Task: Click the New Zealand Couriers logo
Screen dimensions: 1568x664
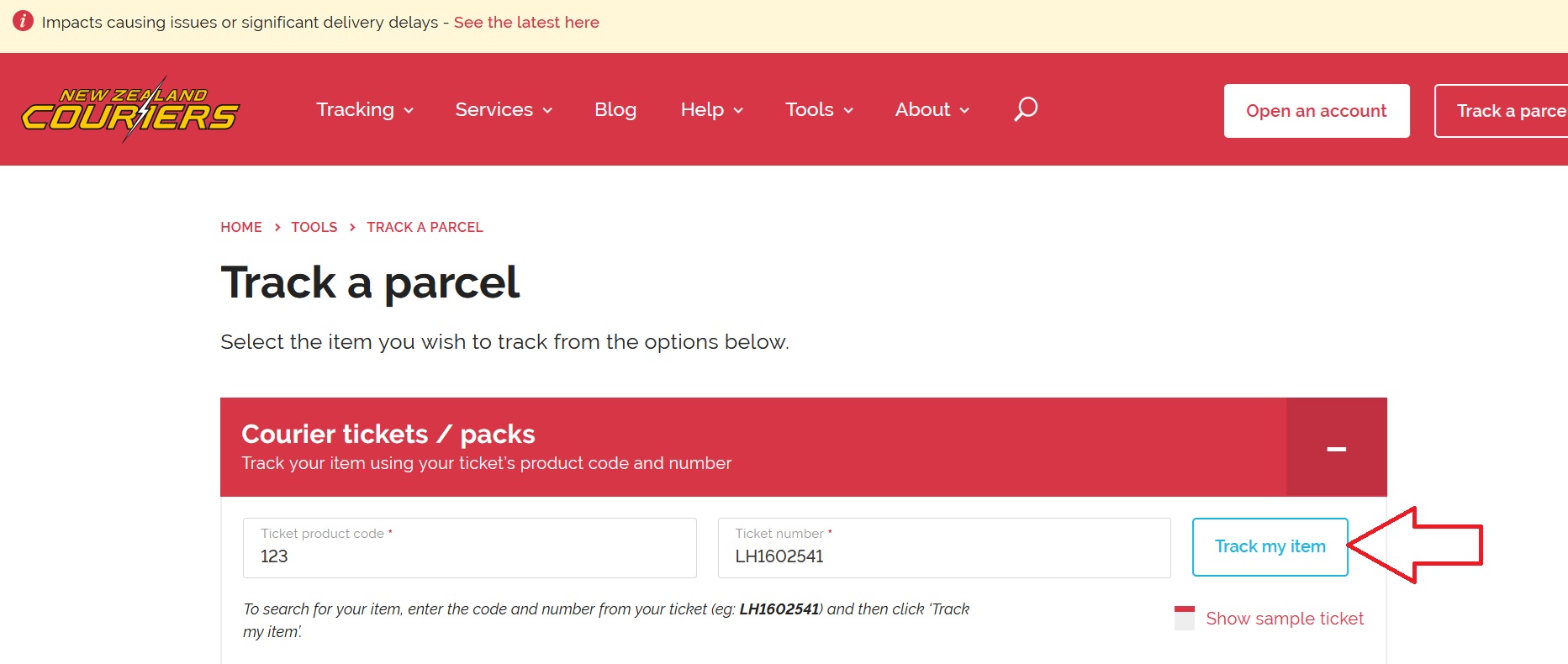Action: (x=130, y=110)
